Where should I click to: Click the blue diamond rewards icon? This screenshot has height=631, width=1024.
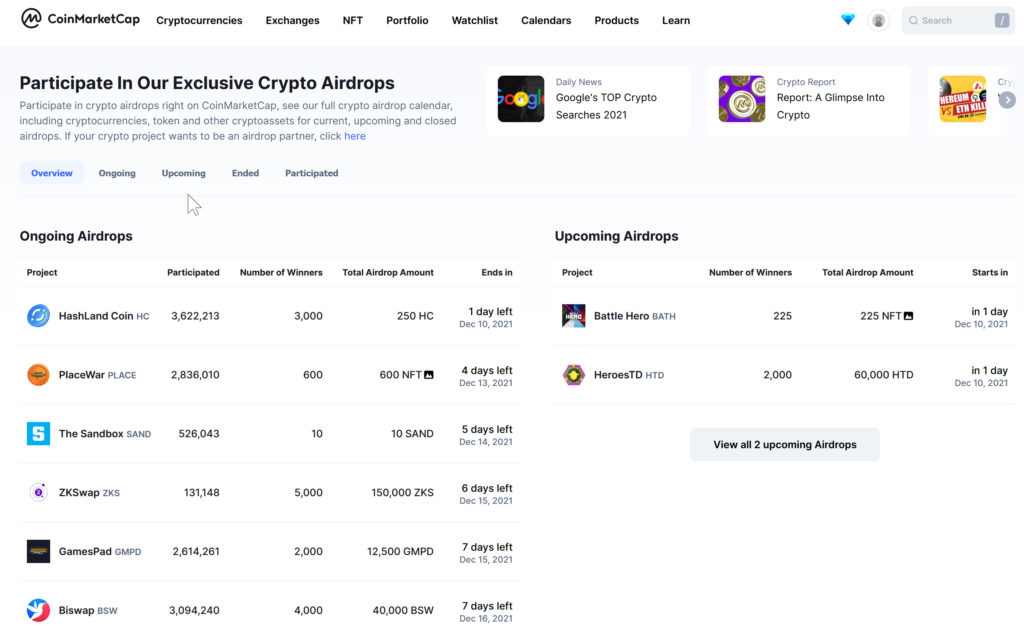pos(848,20)
